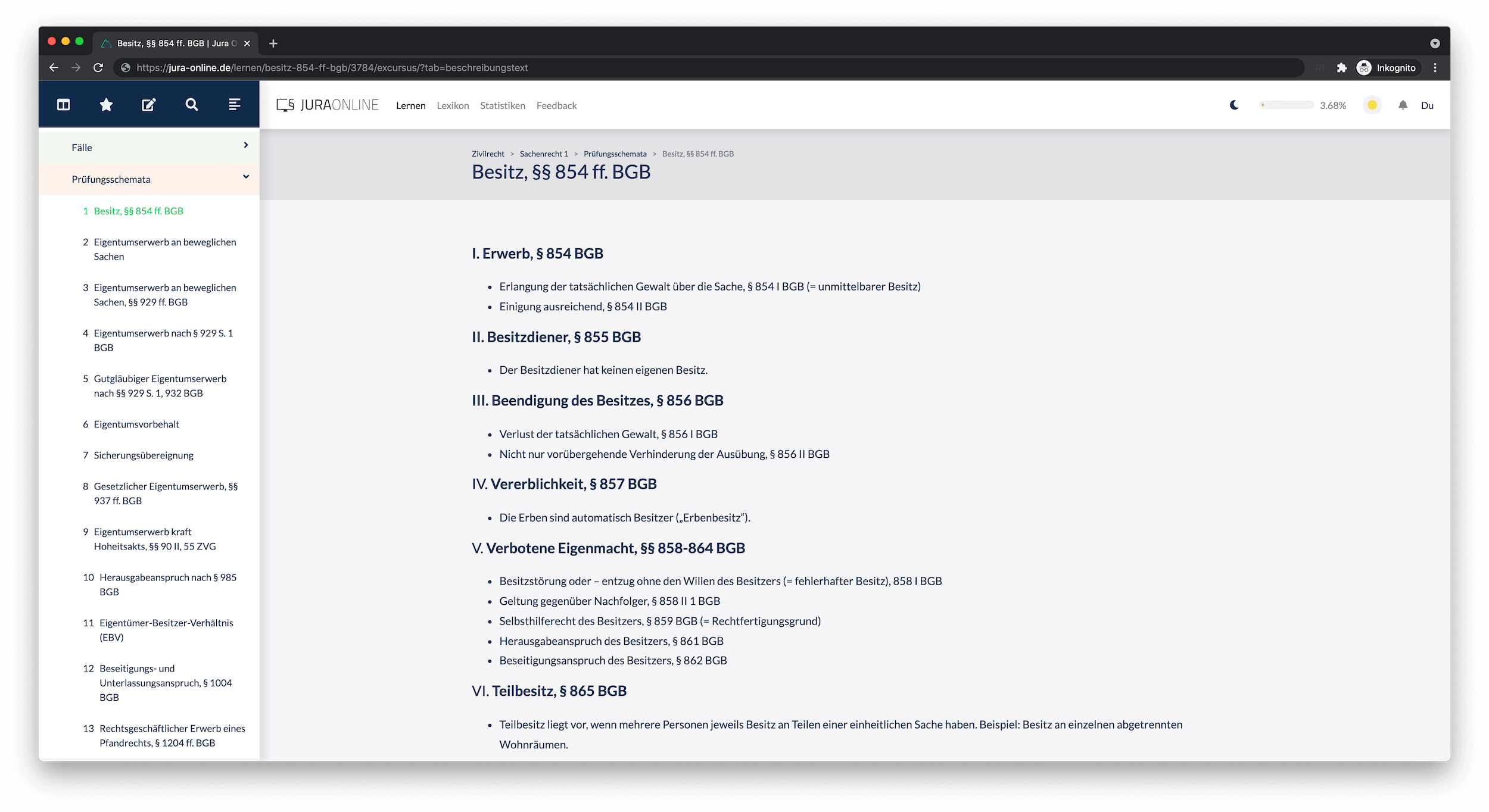
Task: Open the search icon in the sidebar
Action: click(x=192, y=104)
